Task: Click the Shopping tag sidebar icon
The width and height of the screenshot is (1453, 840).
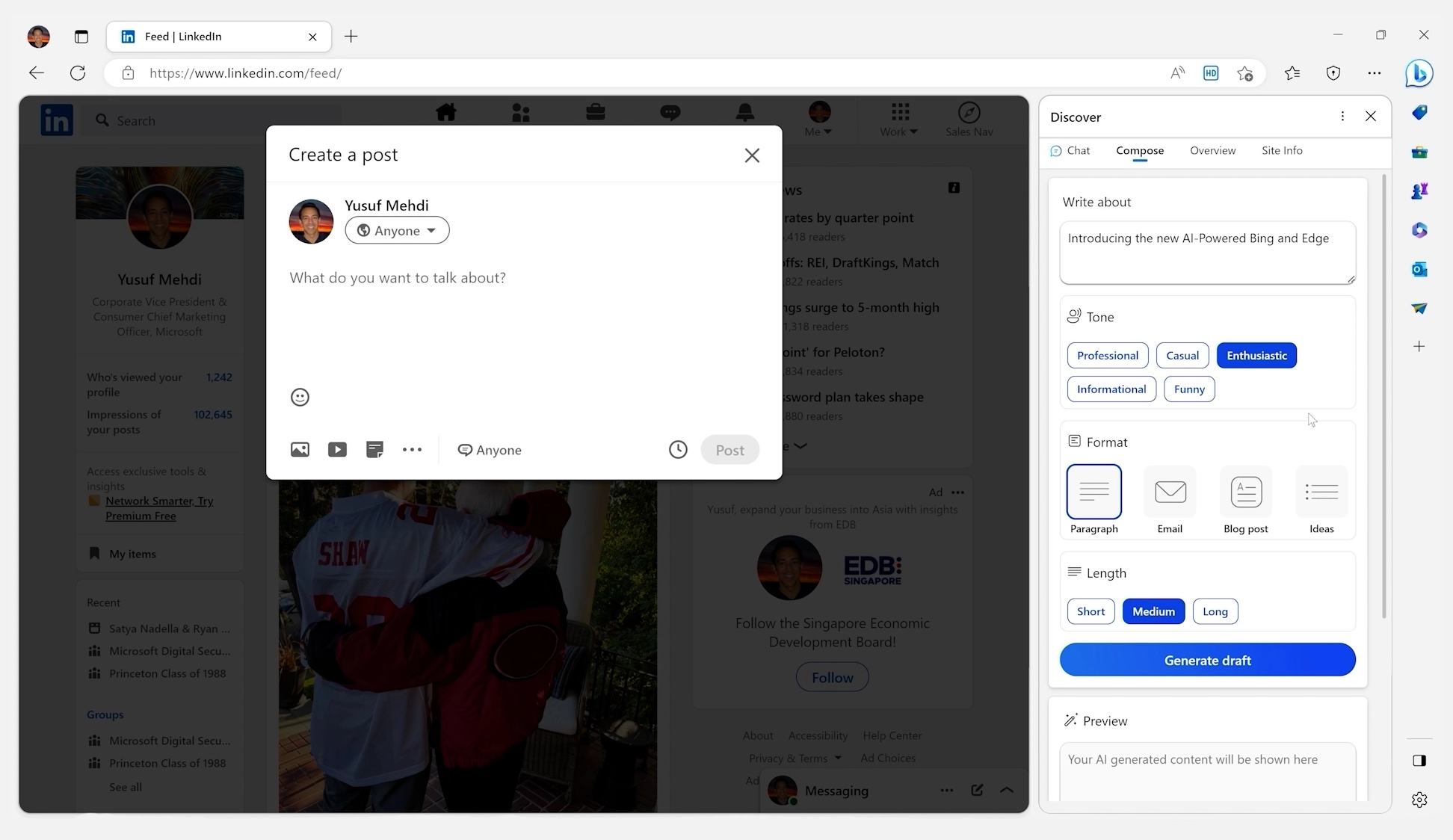Action: pos(1419,113)
